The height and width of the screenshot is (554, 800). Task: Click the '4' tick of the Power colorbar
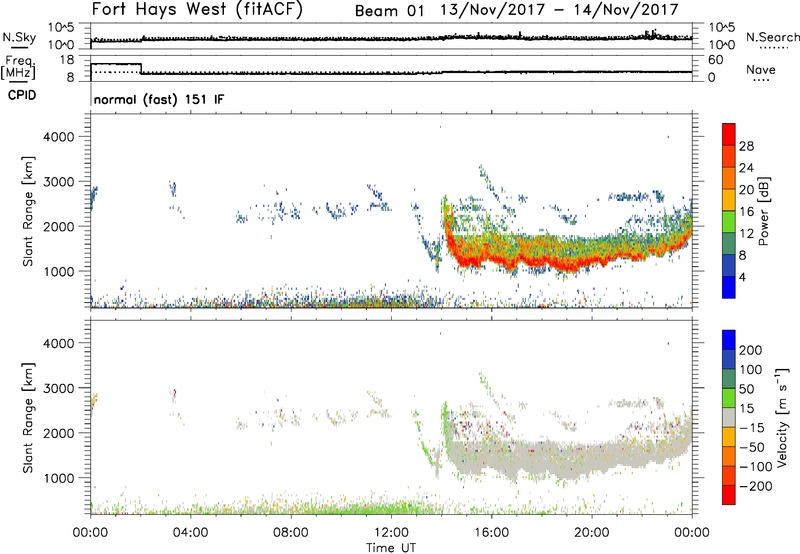point(742,277)
